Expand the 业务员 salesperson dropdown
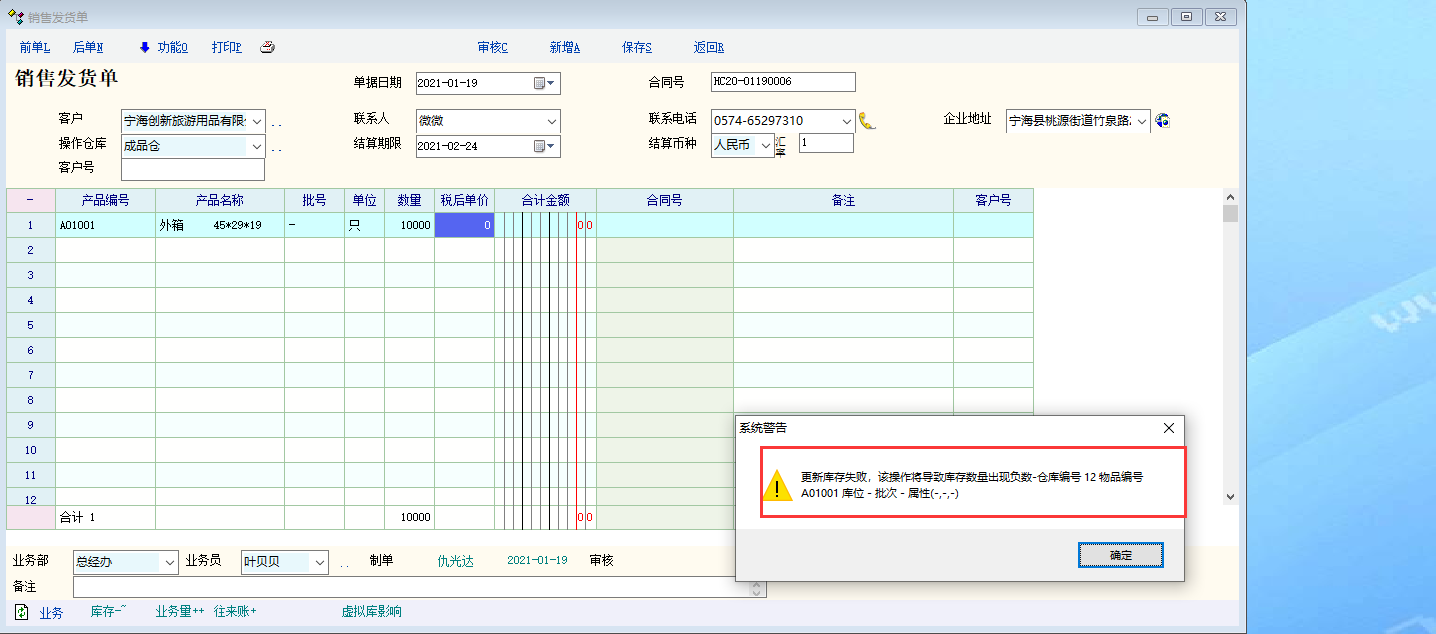Screen dimensions: 1436x634 pos(320,562)
